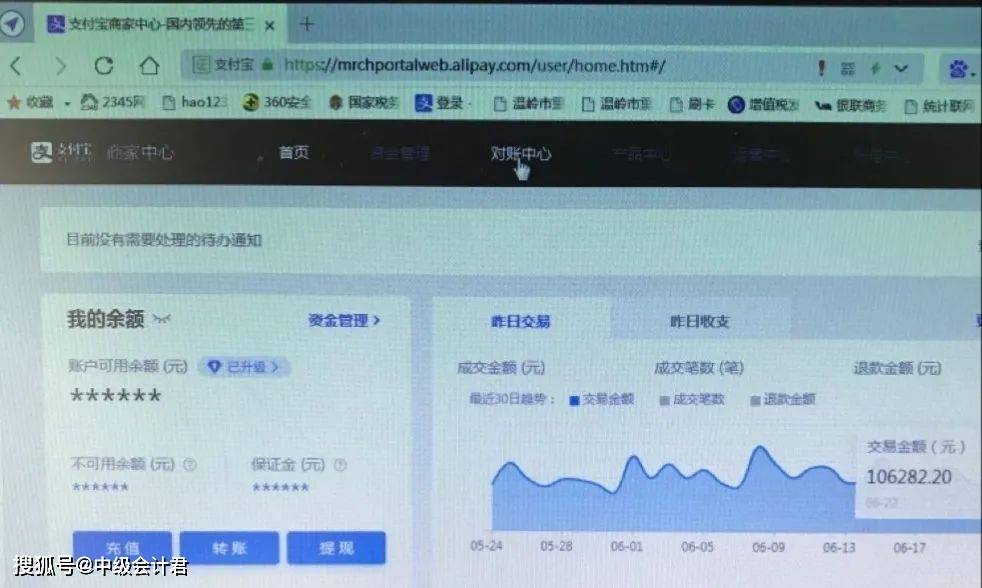The image size is (982, 588).
Task: Open a new tab with plus icon
Action: point(307,24)
